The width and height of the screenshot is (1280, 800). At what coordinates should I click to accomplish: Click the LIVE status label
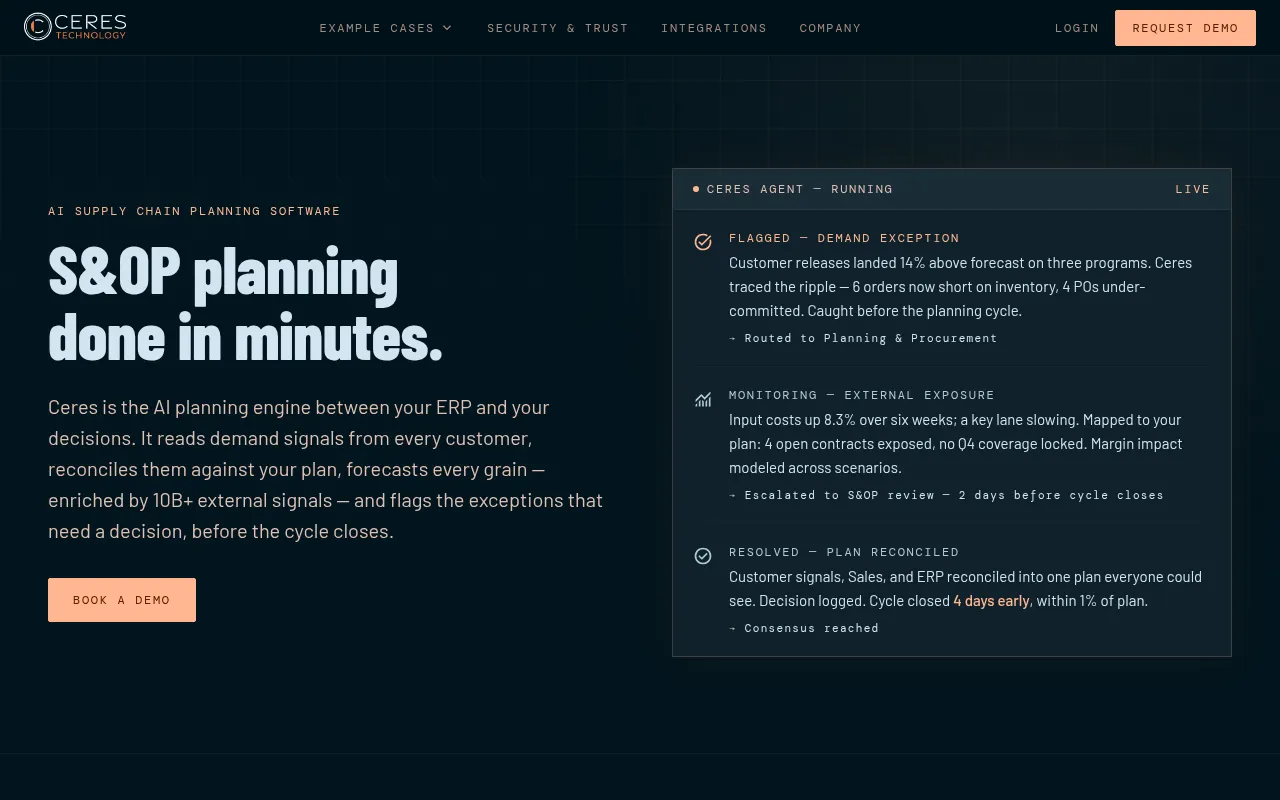[x=1193, y=189]
